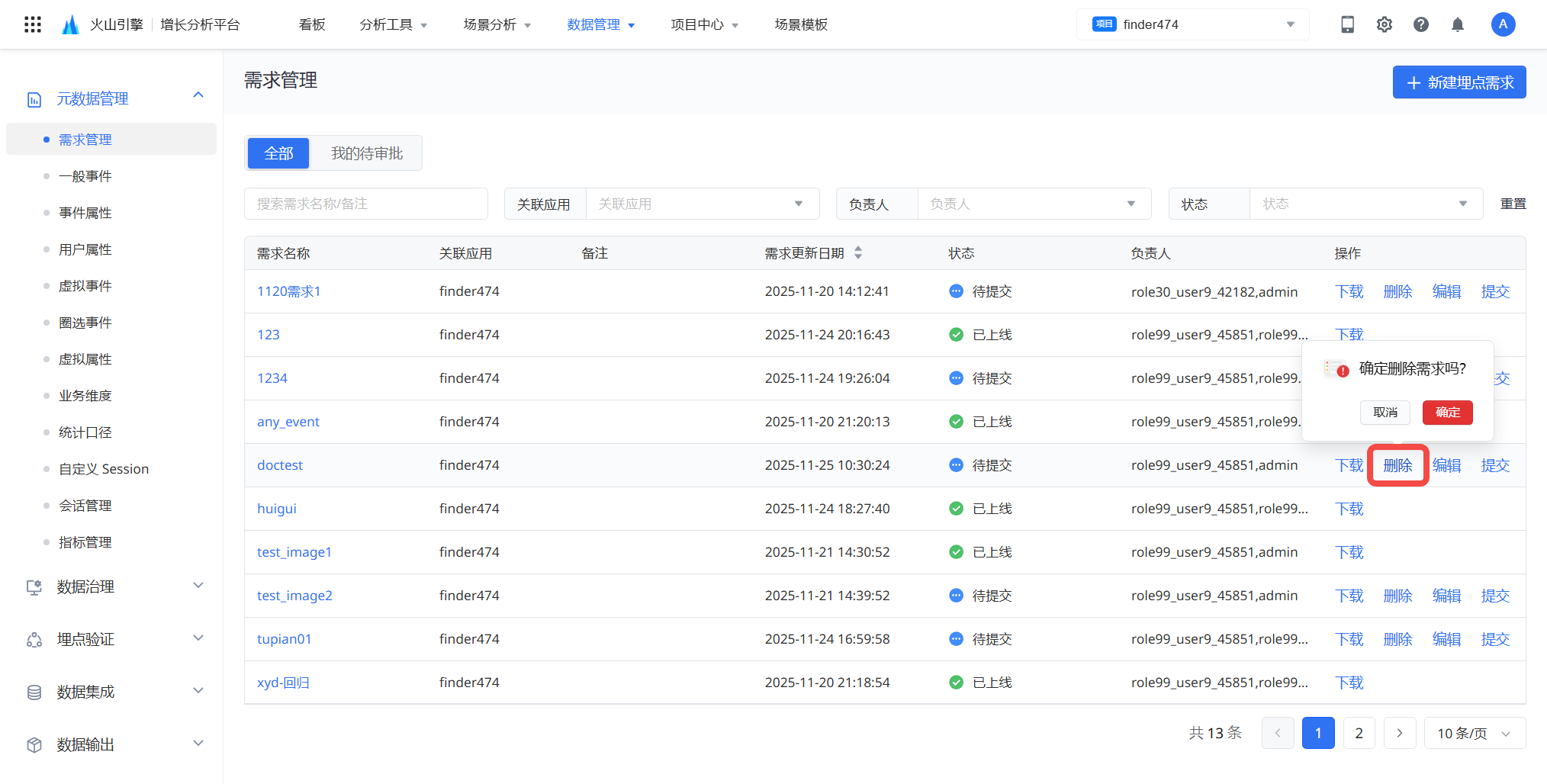The image size is (1547, 784).
Task: Switch to 全部 filter tab
Action: click(278, 153)
